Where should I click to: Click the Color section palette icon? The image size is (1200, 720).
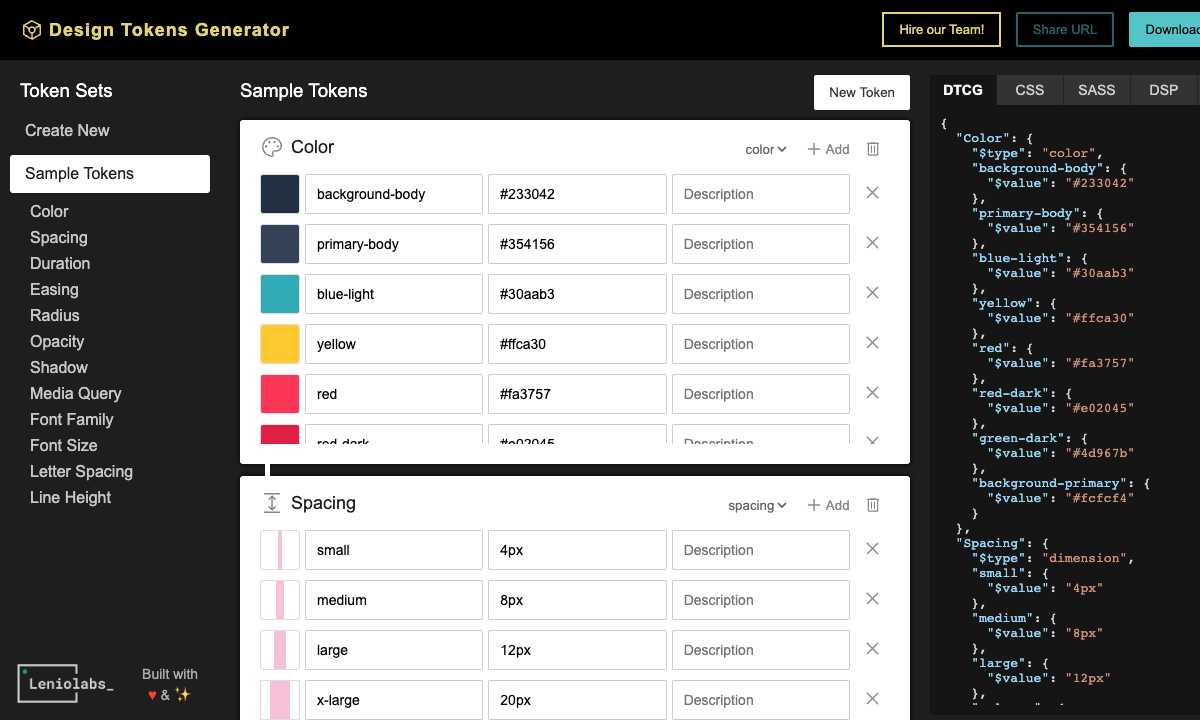271,146
